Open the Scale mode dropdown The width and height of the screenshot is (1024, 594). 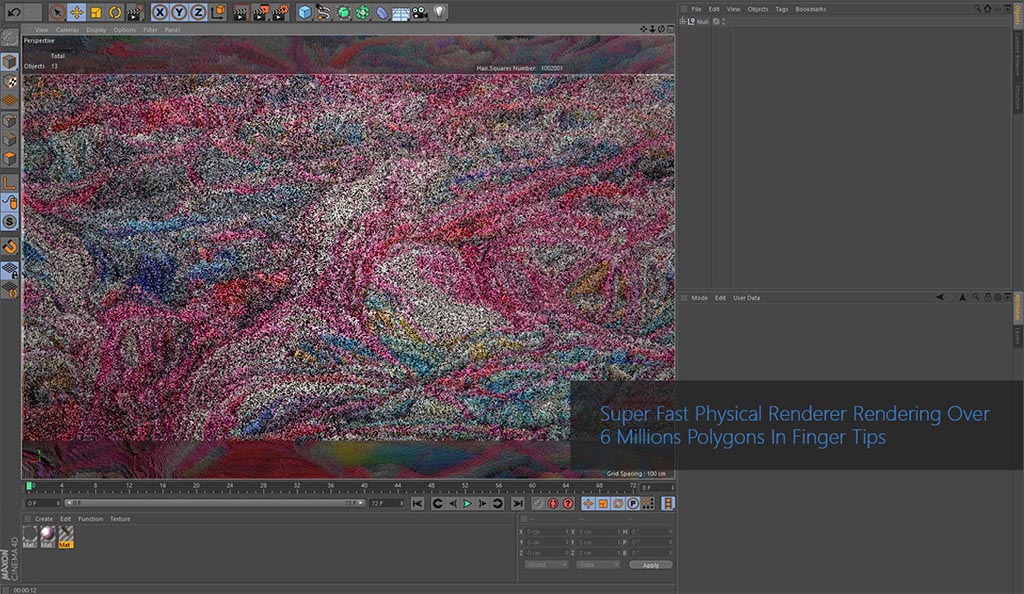pos(599,565)
